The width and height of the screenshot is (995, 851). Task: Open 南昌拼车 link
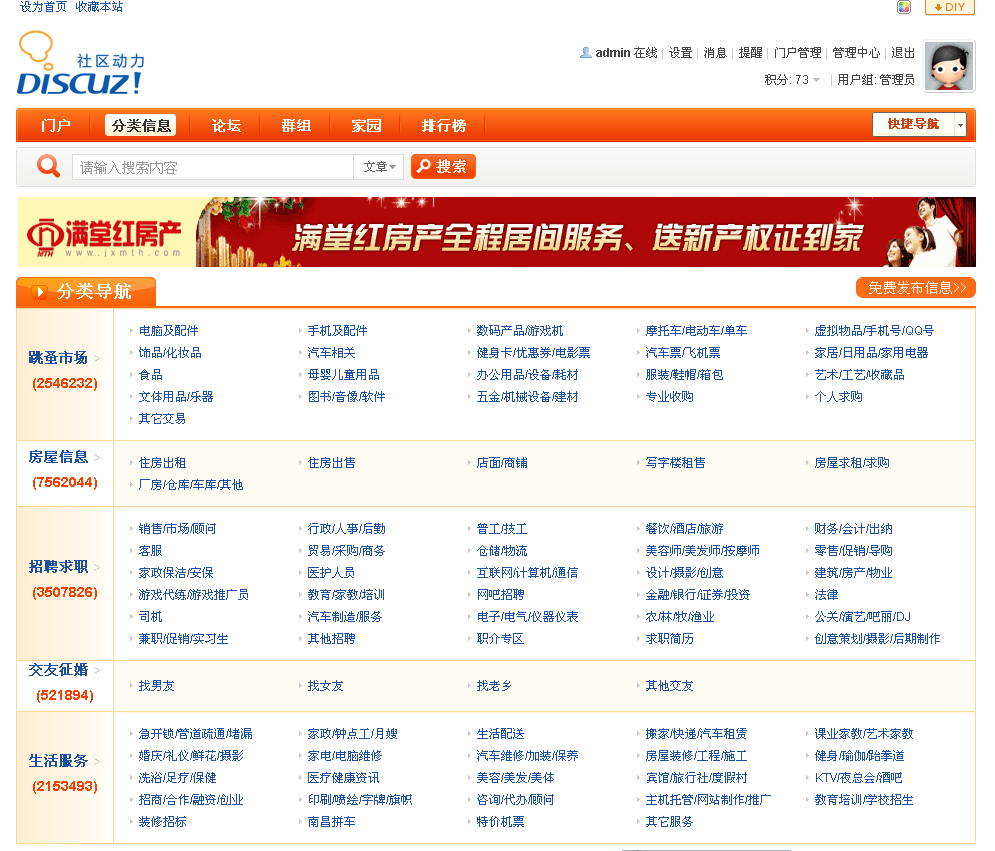[x=331, y=822]
